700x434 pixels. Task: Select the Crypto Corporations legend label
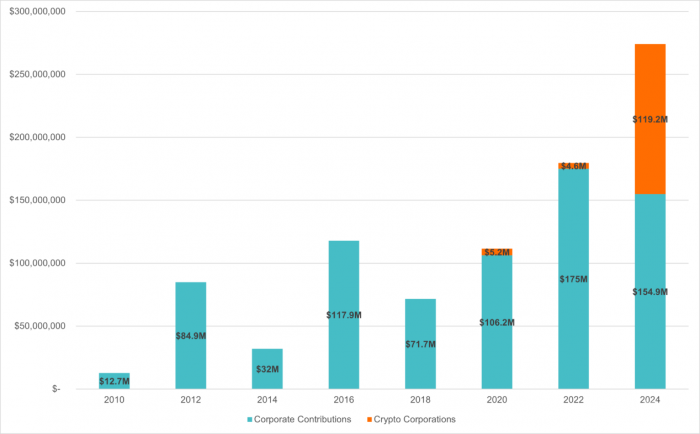click(x=416, y=419)
